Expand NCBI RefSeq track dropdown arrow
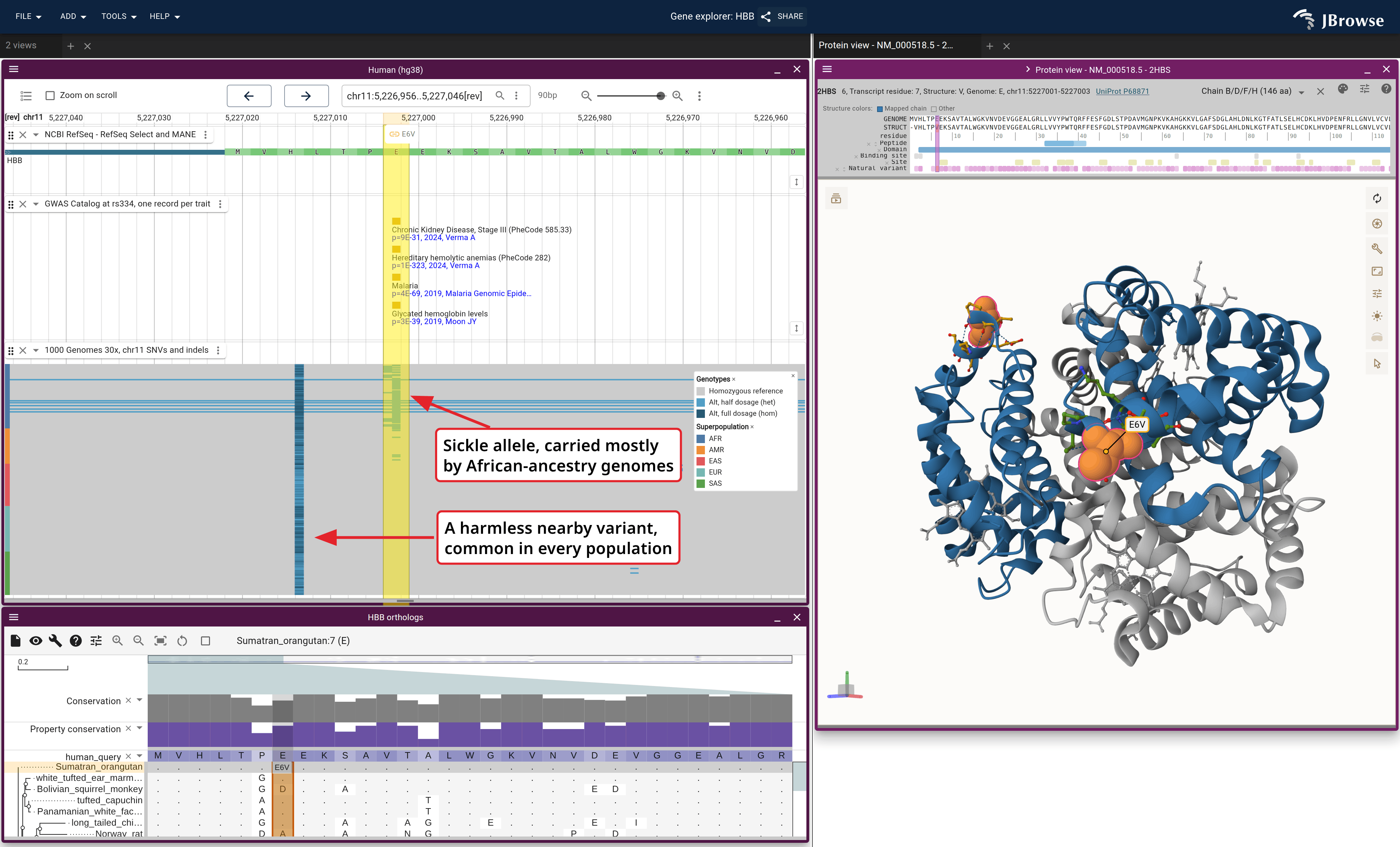The image size is (1400, 847). point(36,135)
